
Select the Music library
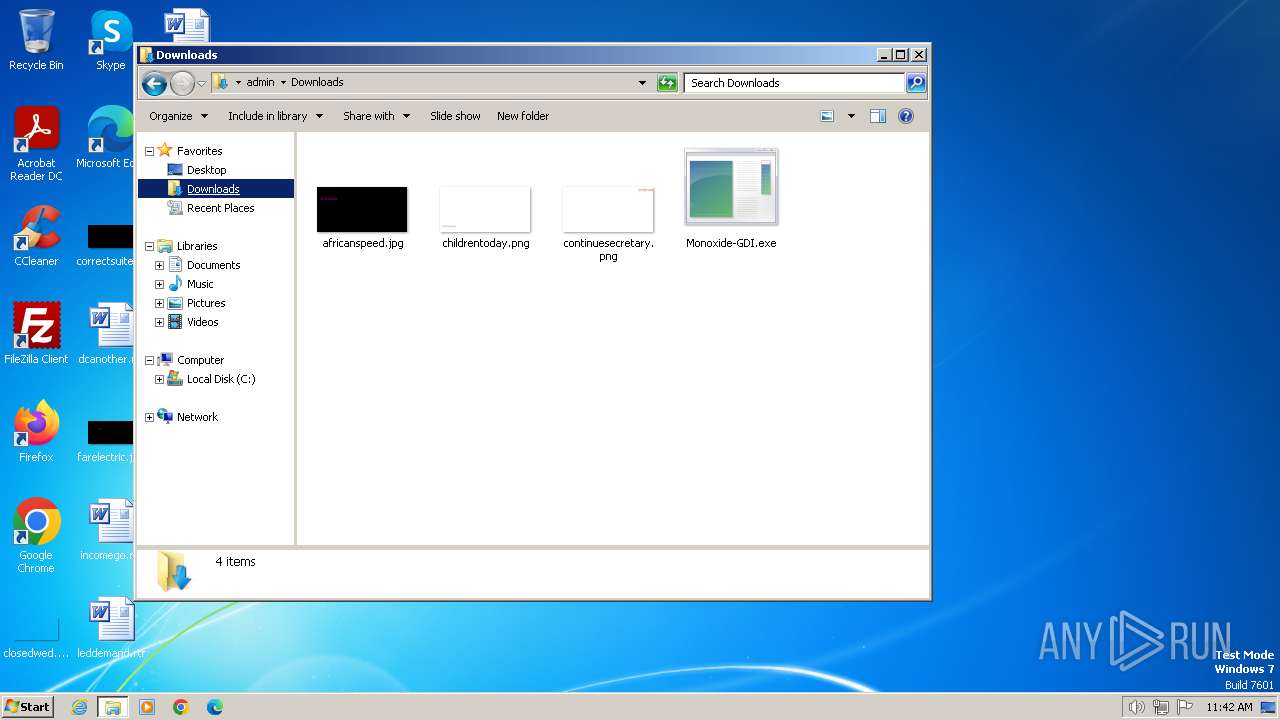click(200, 284)
